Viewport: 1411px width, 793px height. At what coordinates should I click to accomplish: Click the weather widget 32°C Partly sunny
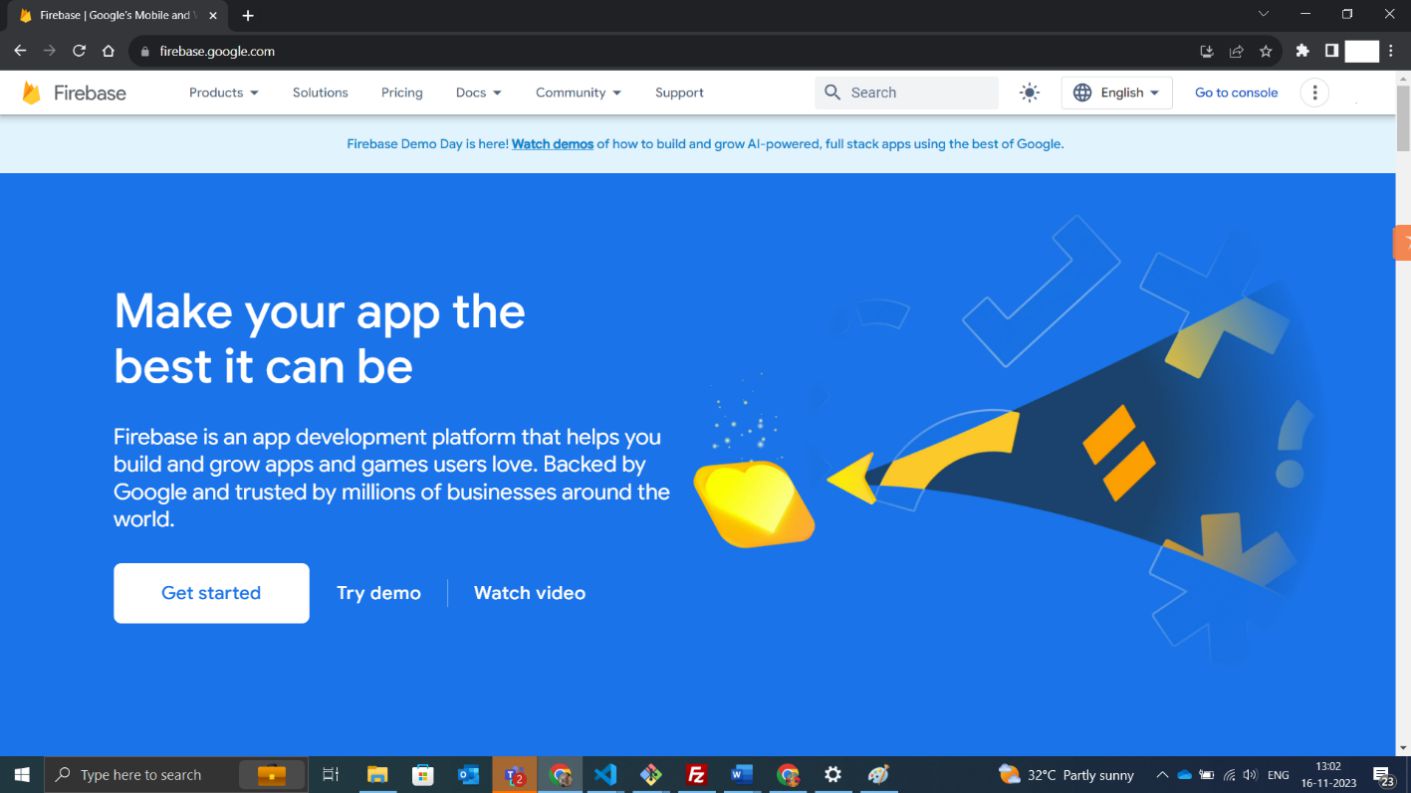pos(1067,775)
